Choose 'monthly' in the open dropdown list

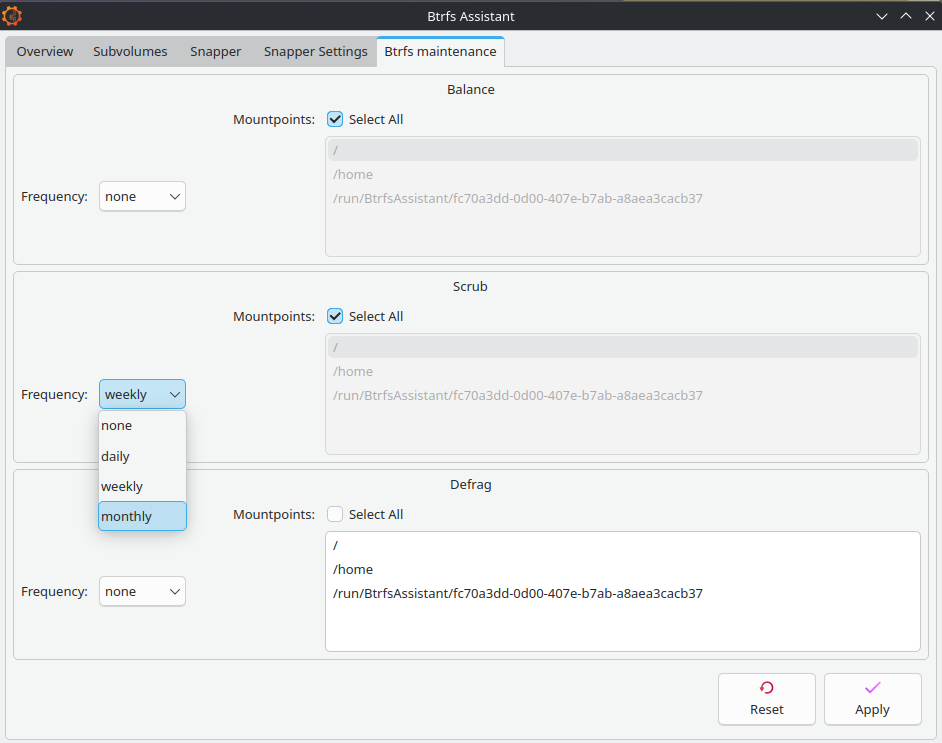[142, 517]
